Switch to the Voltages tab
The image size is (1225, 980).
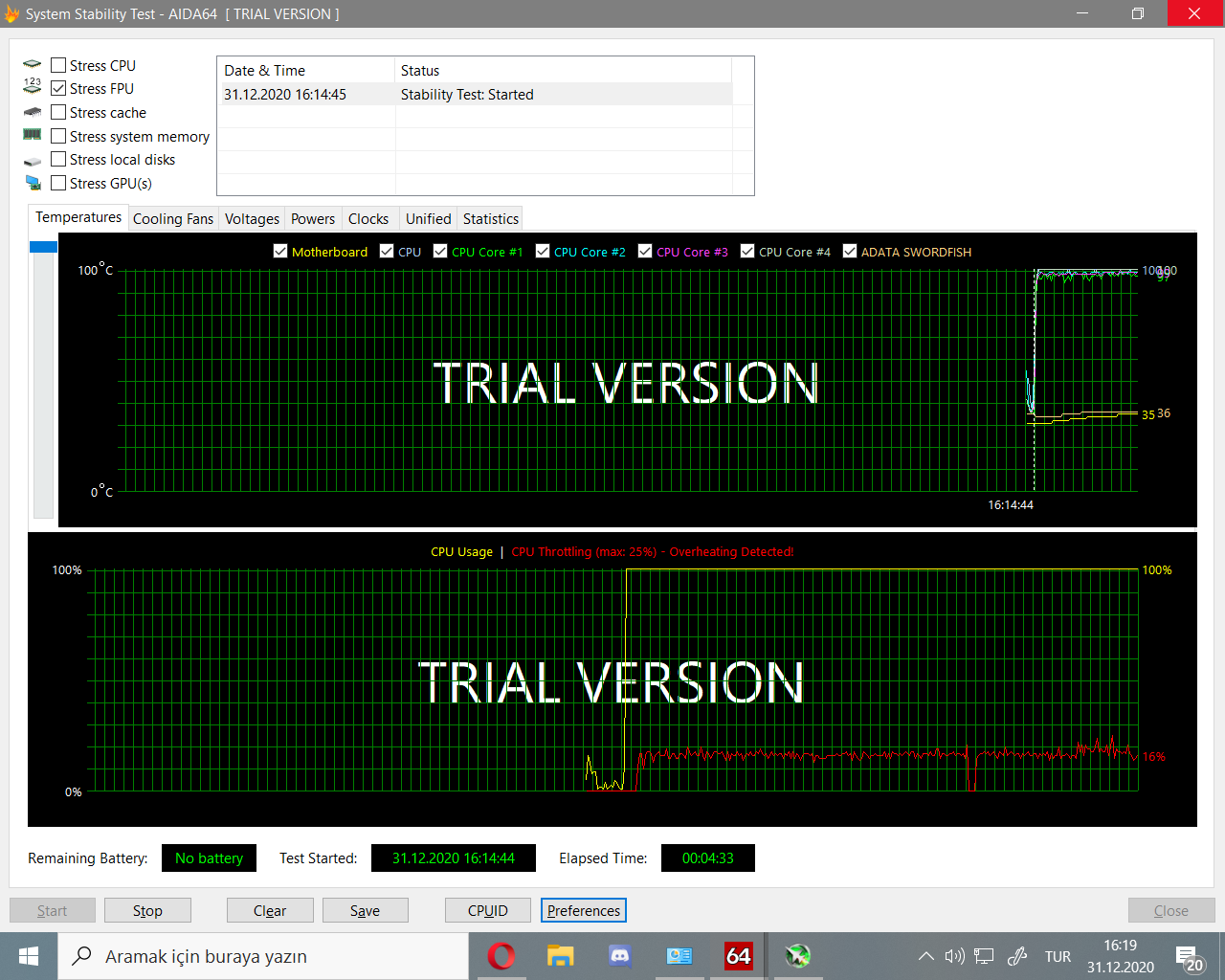(x=252, y=218)
